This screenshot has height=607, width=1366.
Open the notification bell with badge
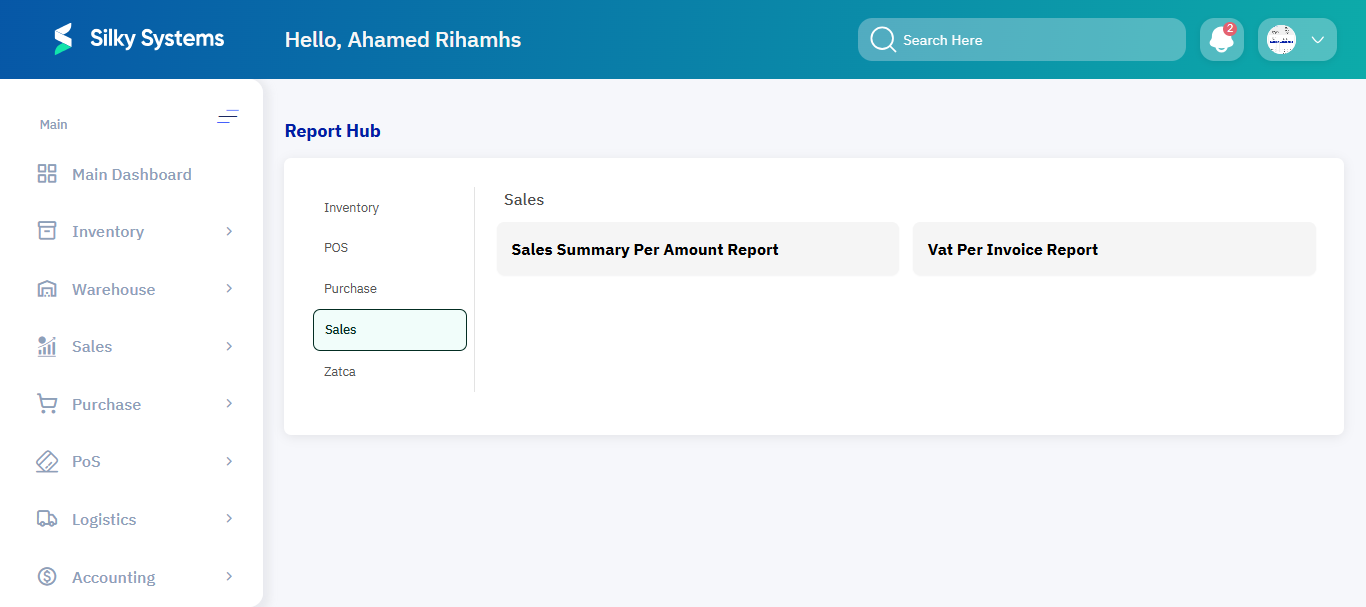point(1221,39)
